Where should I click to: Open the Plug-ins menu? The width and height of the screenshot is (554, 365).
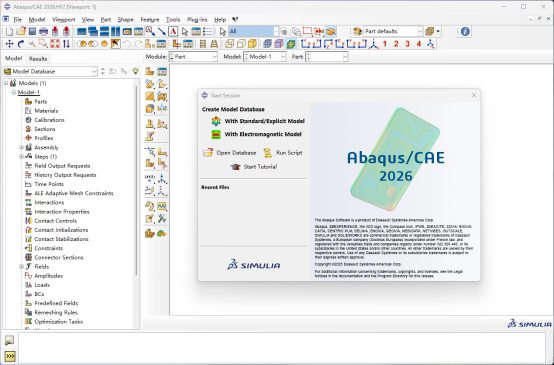click(197, 19)
